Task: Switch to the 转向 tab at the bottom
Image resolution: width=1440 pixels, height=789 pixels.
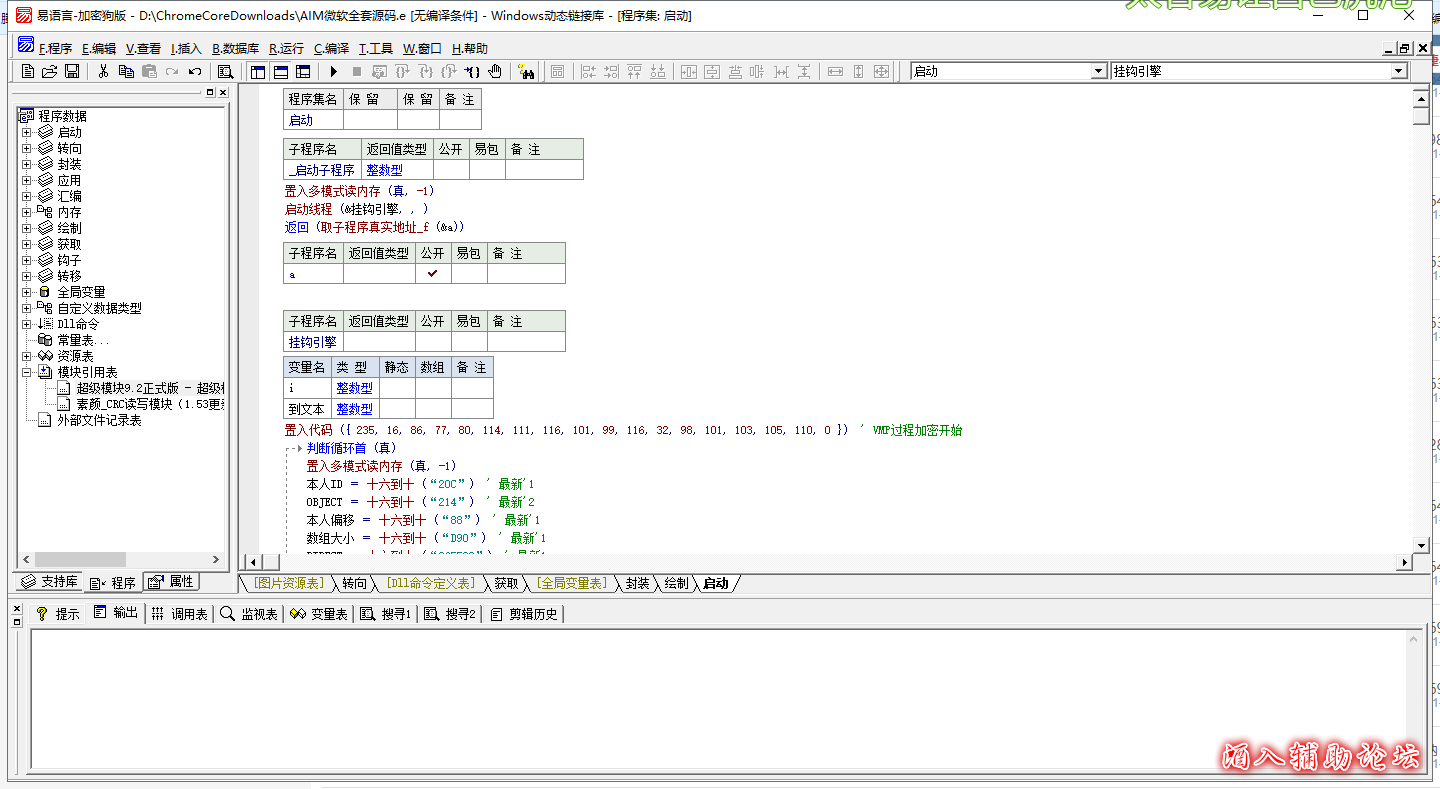Action: pyautogui.click(x=352, y=583)
